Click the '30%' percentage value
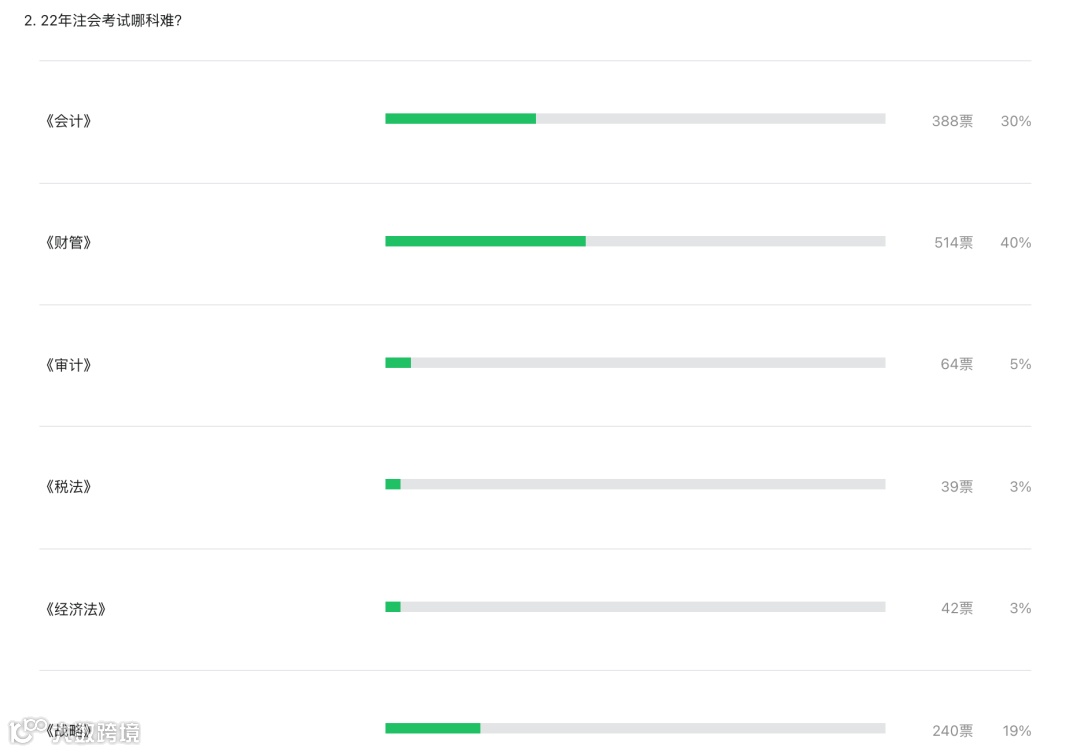The height and width of the screenshot is (752, 1080). 1015,121
